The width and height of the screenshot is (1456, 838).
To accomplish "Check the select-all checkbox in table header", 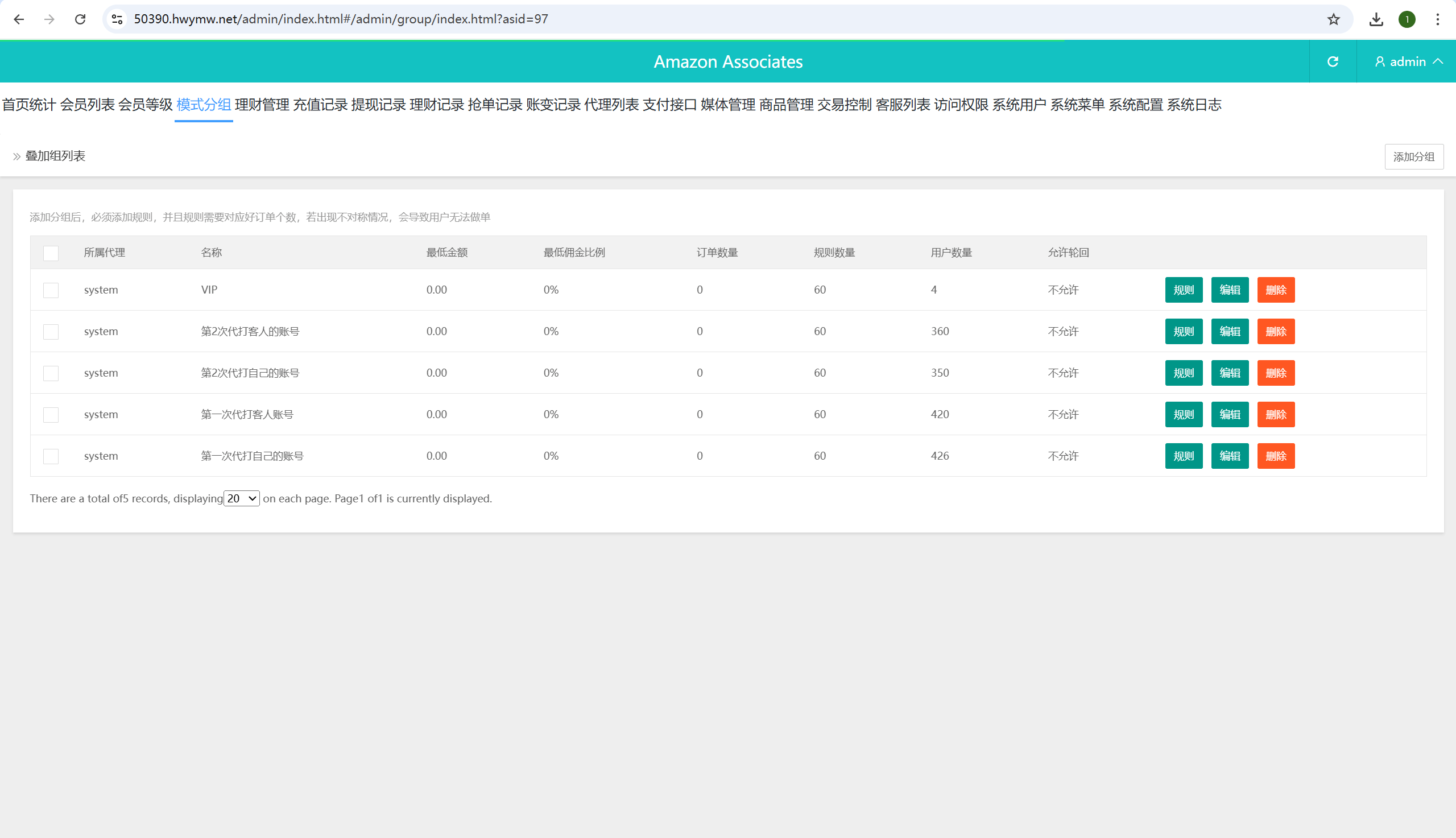I will (x=51, y=253).
